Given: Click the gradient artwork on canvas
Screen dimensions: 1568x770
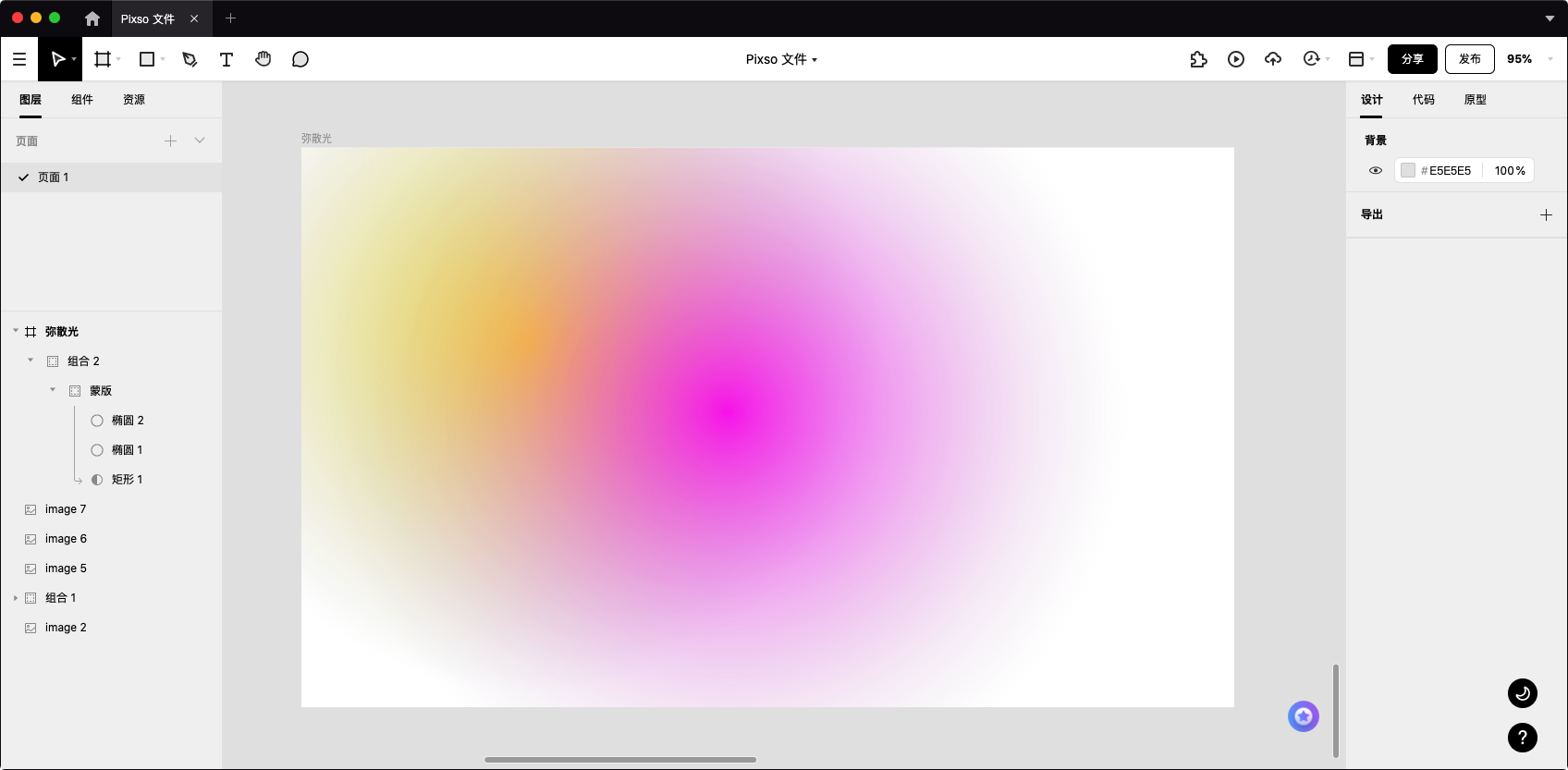Looking at the screenshot, I should (767, 427).
